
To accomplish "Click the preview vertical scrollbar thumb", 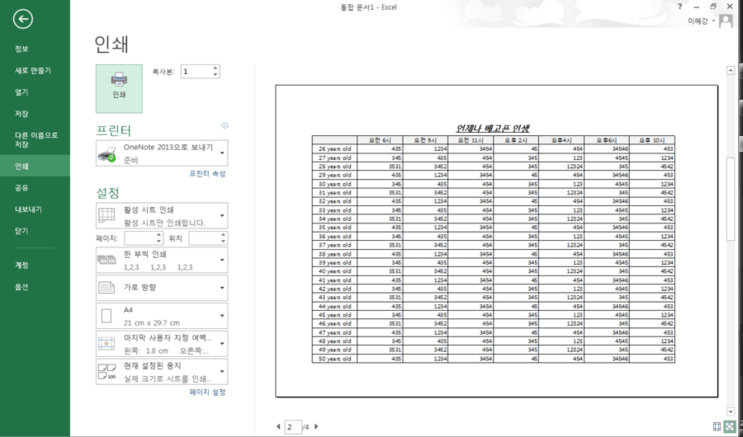I will coord(730,199).
